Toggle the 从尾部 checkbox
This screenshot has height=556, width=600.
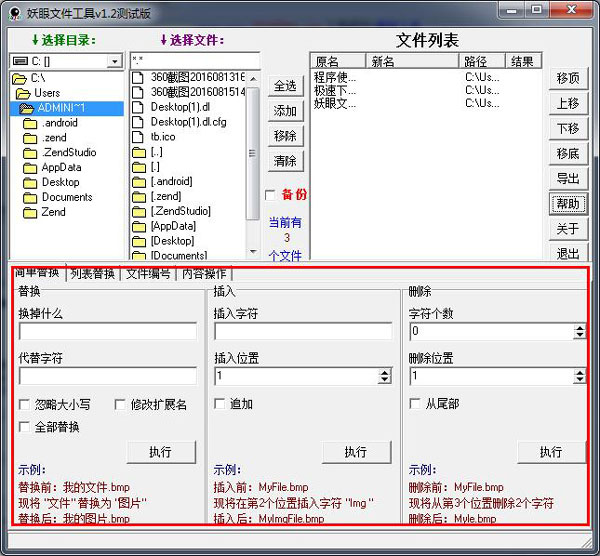click(x=415, y=404)
